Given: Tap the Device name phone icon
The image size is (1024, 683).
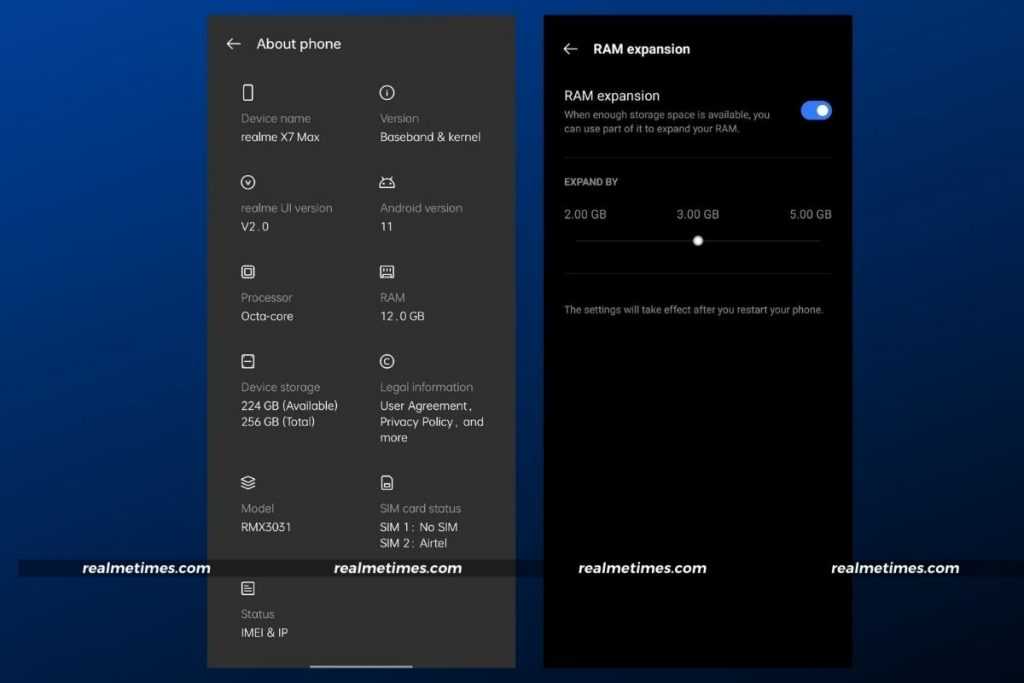Looking at the screenshot, I should point(248,93).
